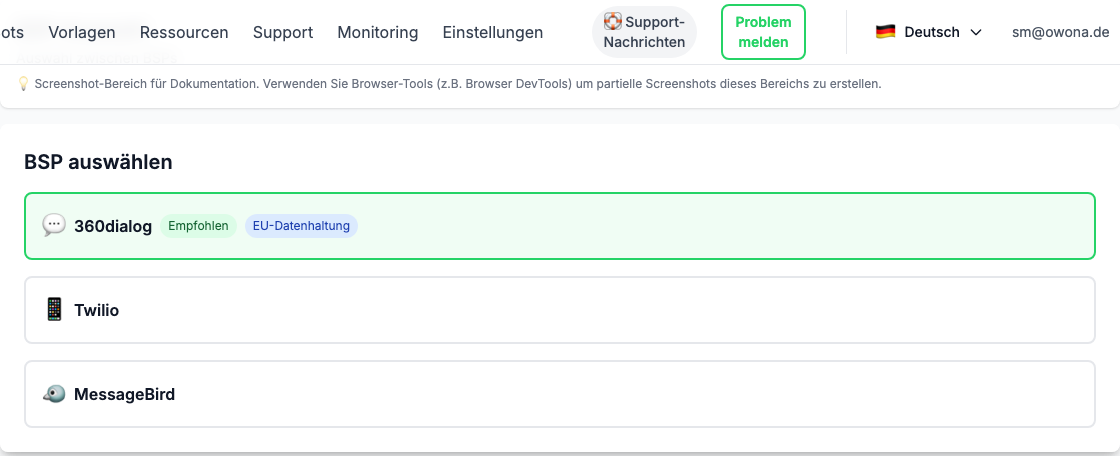1120x456 pixels.
Task: Open Einstellungen in the navigation bar
Action: point(493,32)
